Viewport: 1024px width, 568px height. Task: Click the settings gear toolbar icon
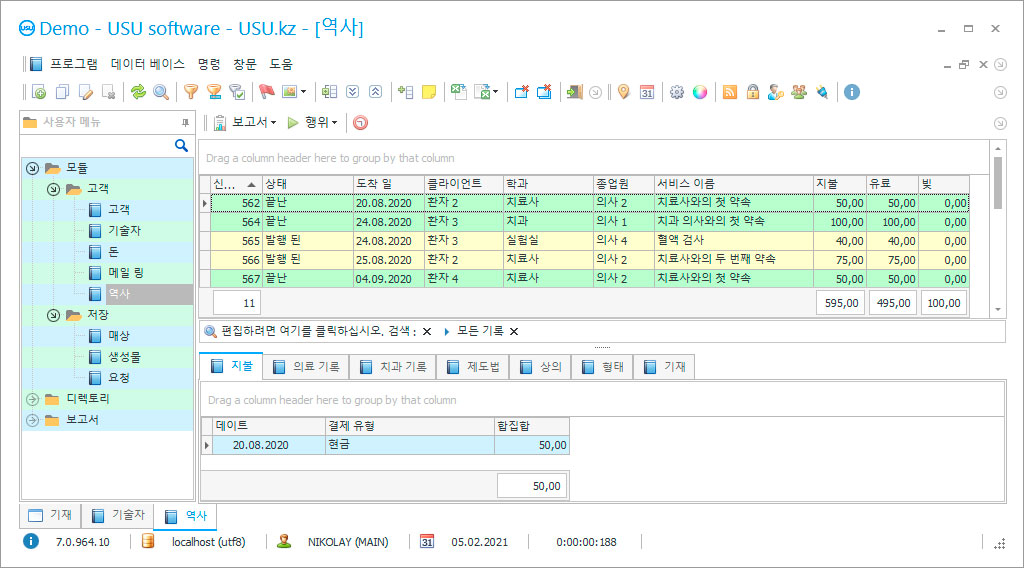click(677, 92)
